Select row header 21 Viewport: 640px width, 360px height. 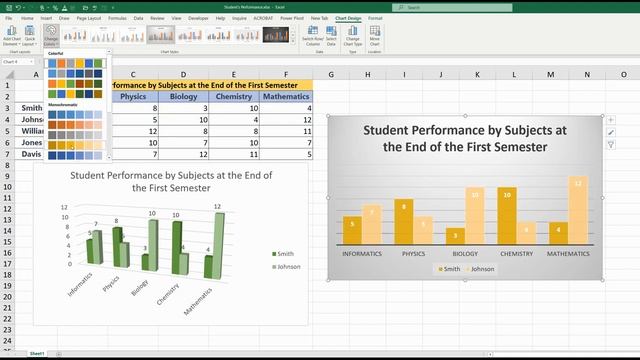[x=7, y=308]
